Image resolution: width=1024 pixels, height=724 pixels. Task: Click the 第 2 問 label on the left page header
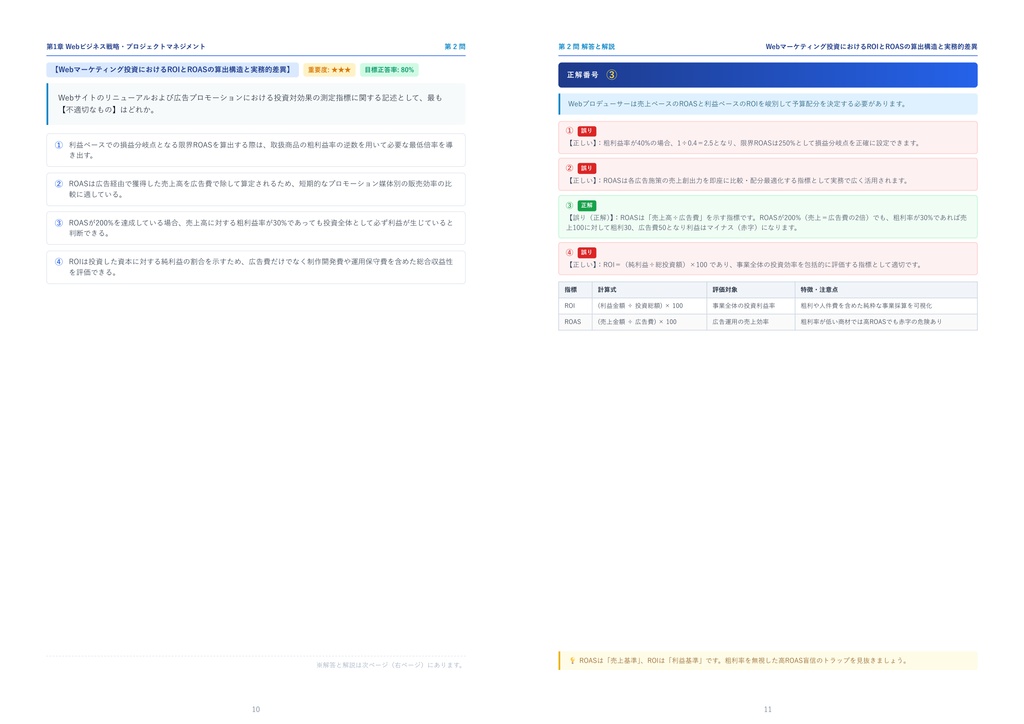[455, 46]
